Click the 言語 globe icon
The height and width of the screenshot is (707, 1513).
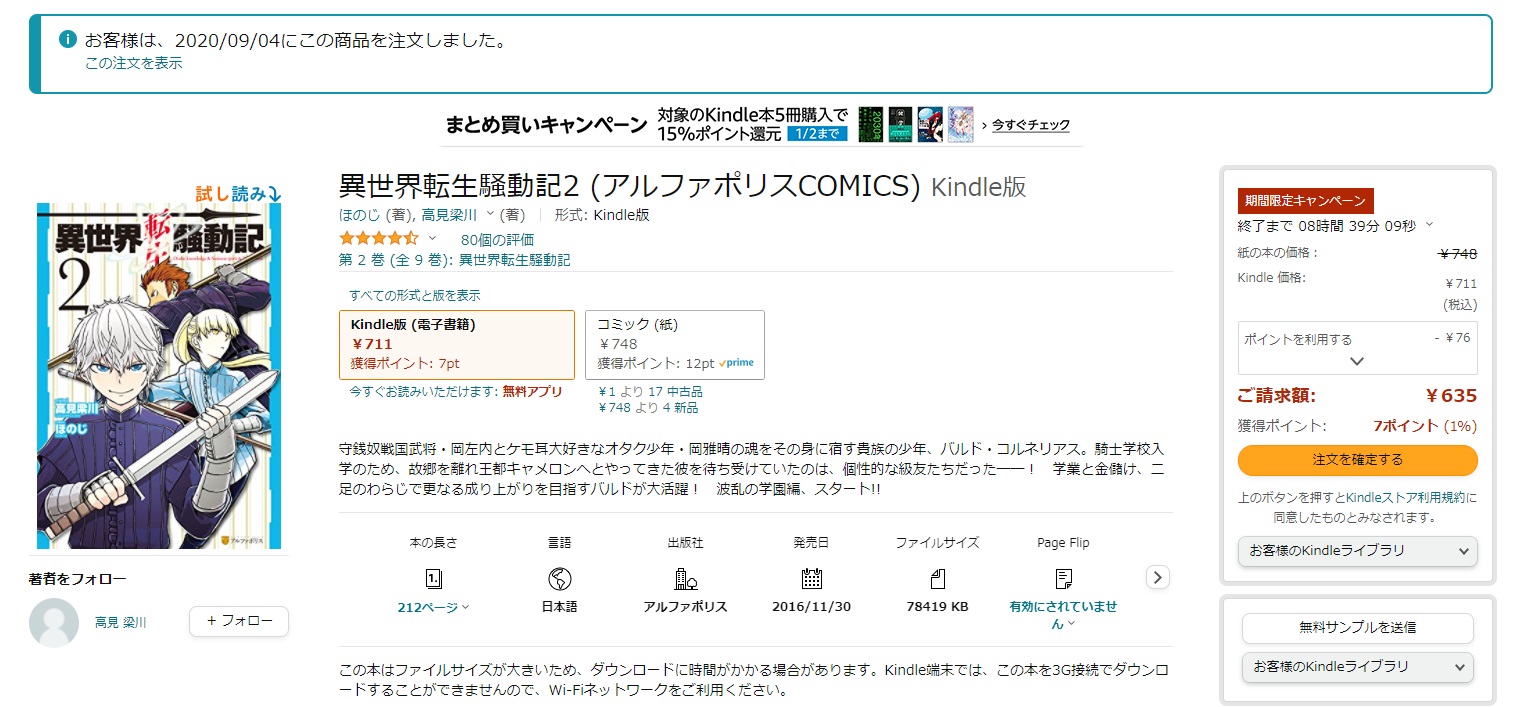(560, 578)
